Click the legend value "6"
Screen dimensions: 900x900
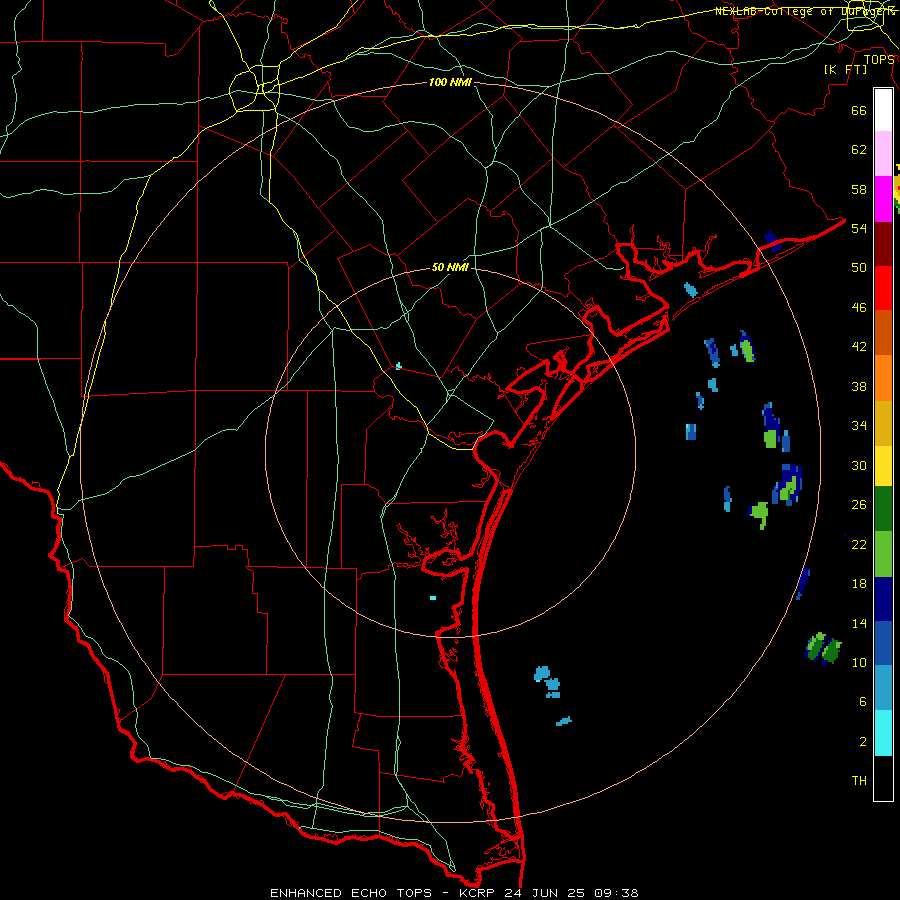[863, 702]
